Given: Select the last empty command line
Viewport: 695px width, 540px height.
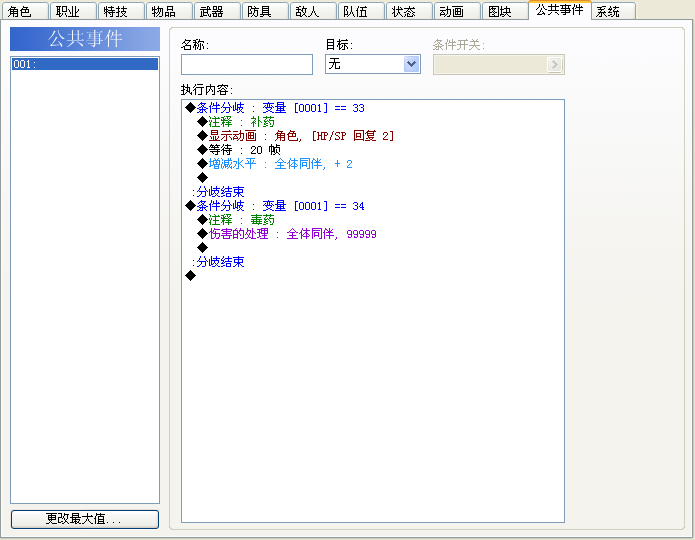Looking at the screenshot, I should tap(372, 276).
